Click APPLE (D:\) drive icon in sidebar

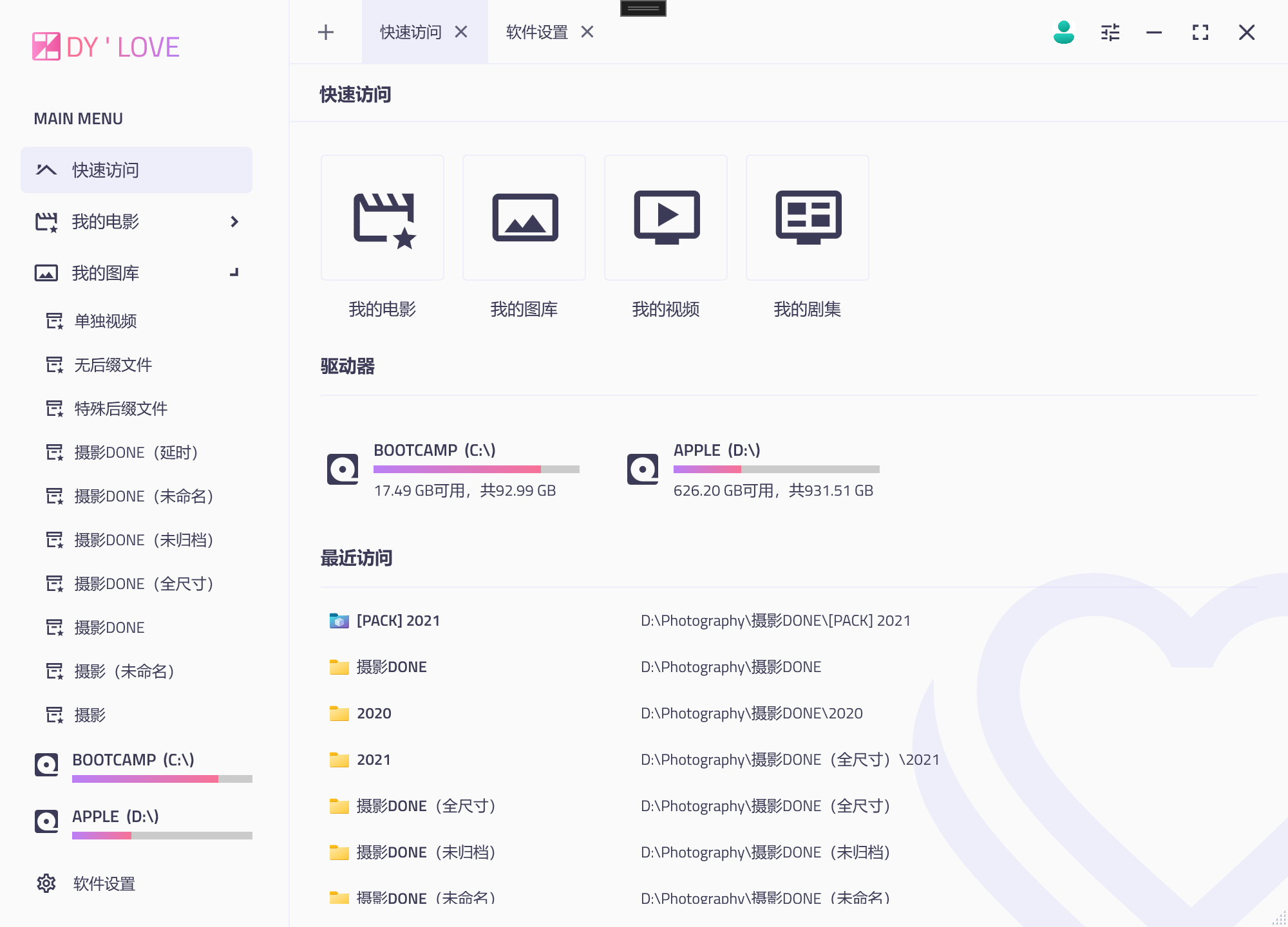tap(46, 821)
